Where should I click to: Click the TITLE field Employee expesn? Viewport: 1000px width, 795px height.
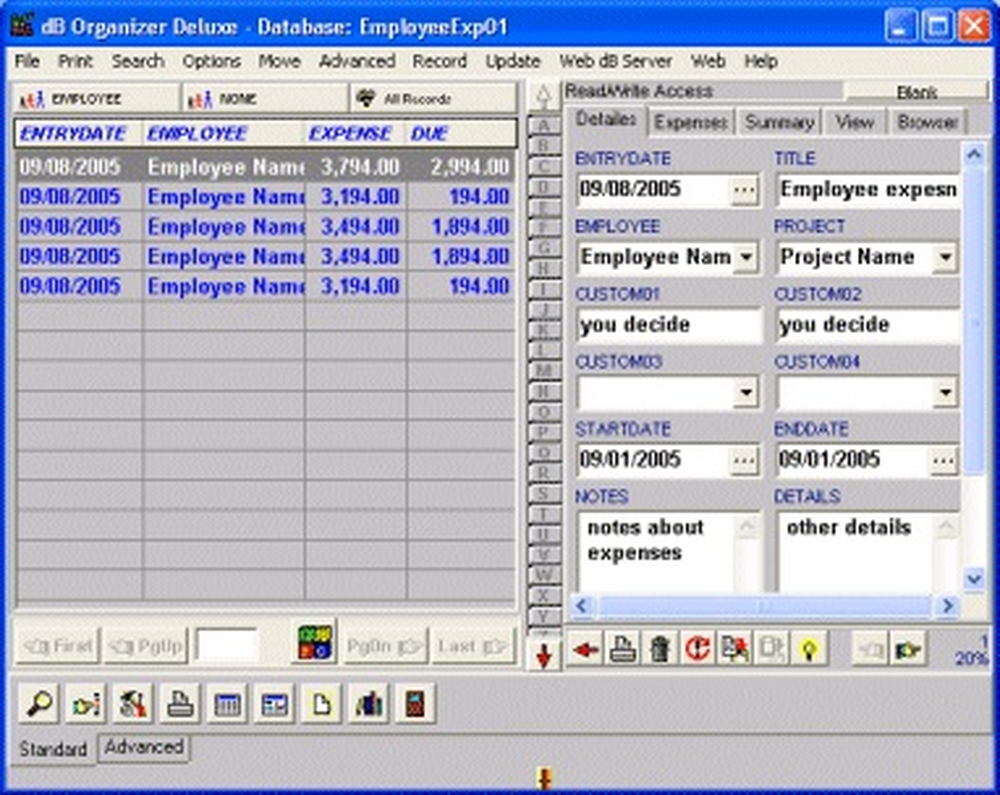[868, 189]
